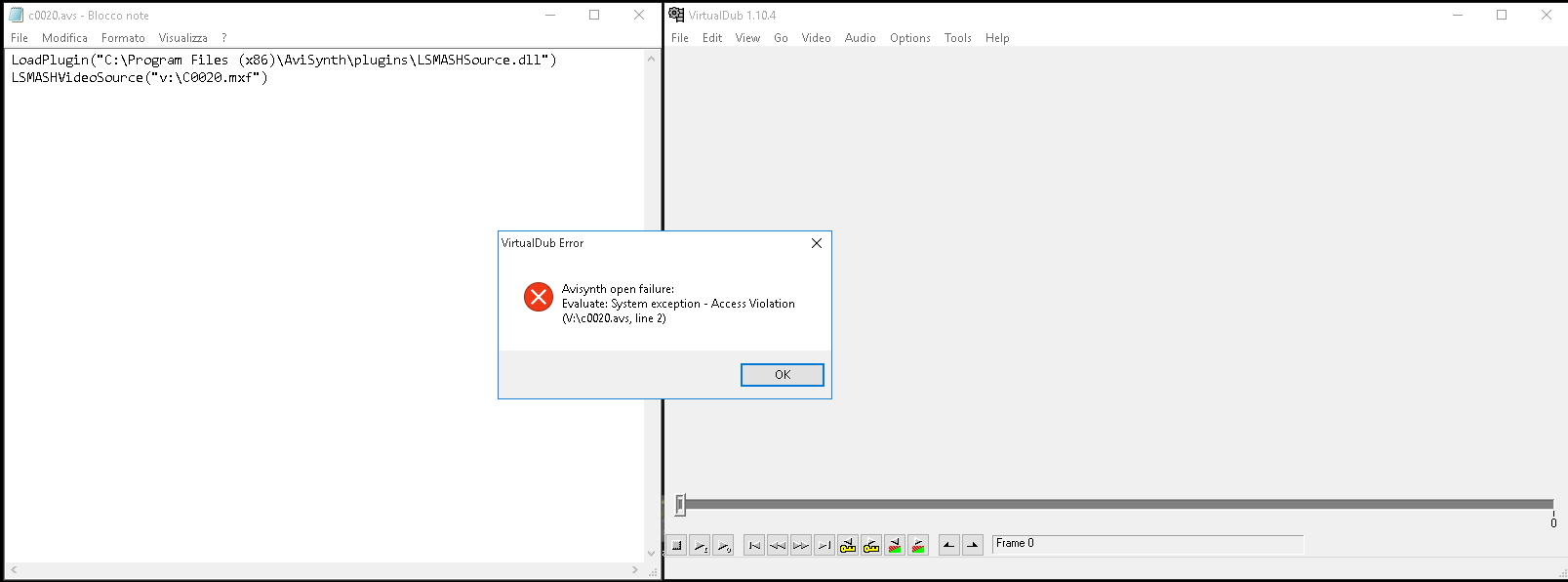Minimize the Notepad window
This screenshot has width=1568, height=582.
click(550, 15)
